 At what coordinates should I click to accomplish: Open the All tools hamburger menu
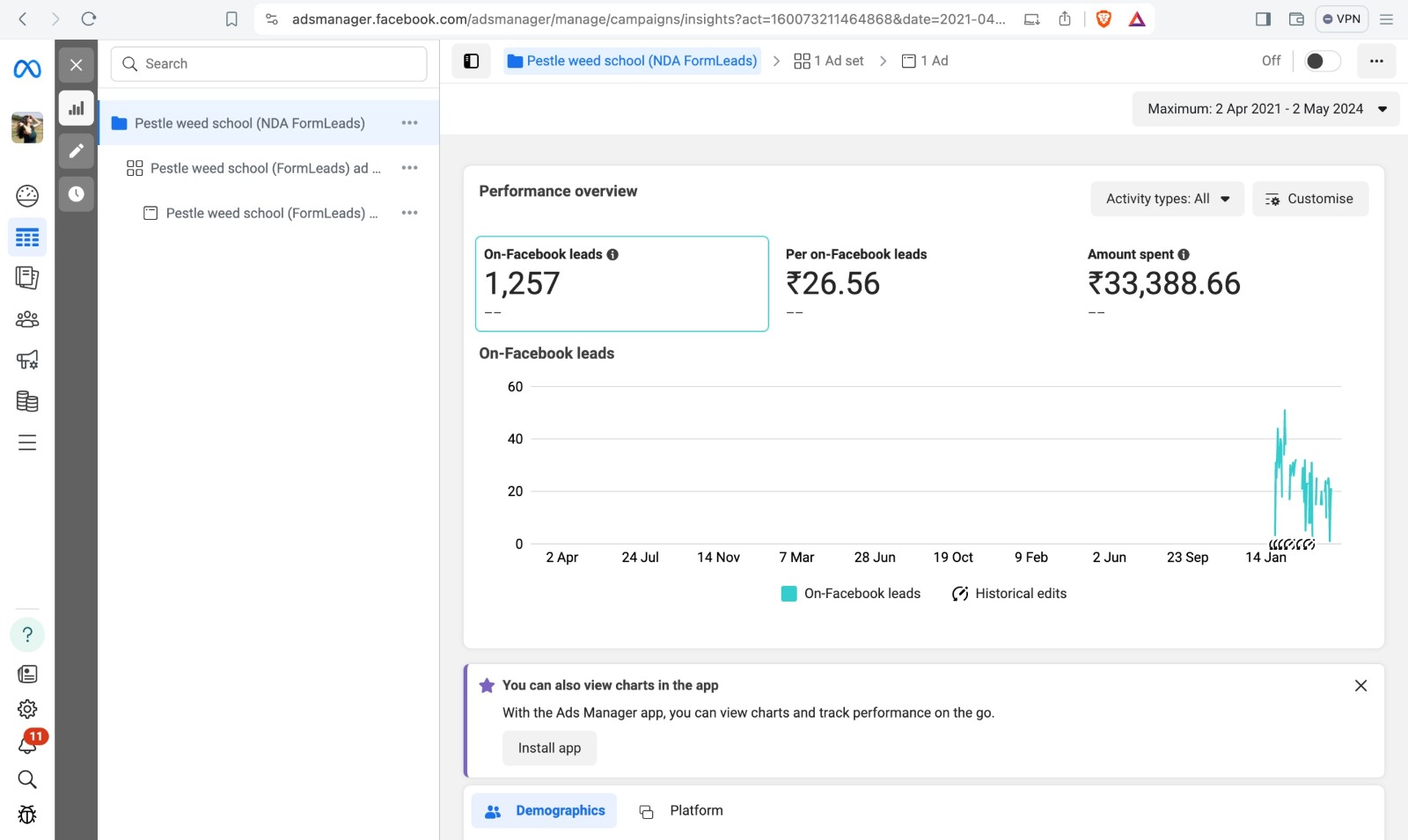pos(27,442)
